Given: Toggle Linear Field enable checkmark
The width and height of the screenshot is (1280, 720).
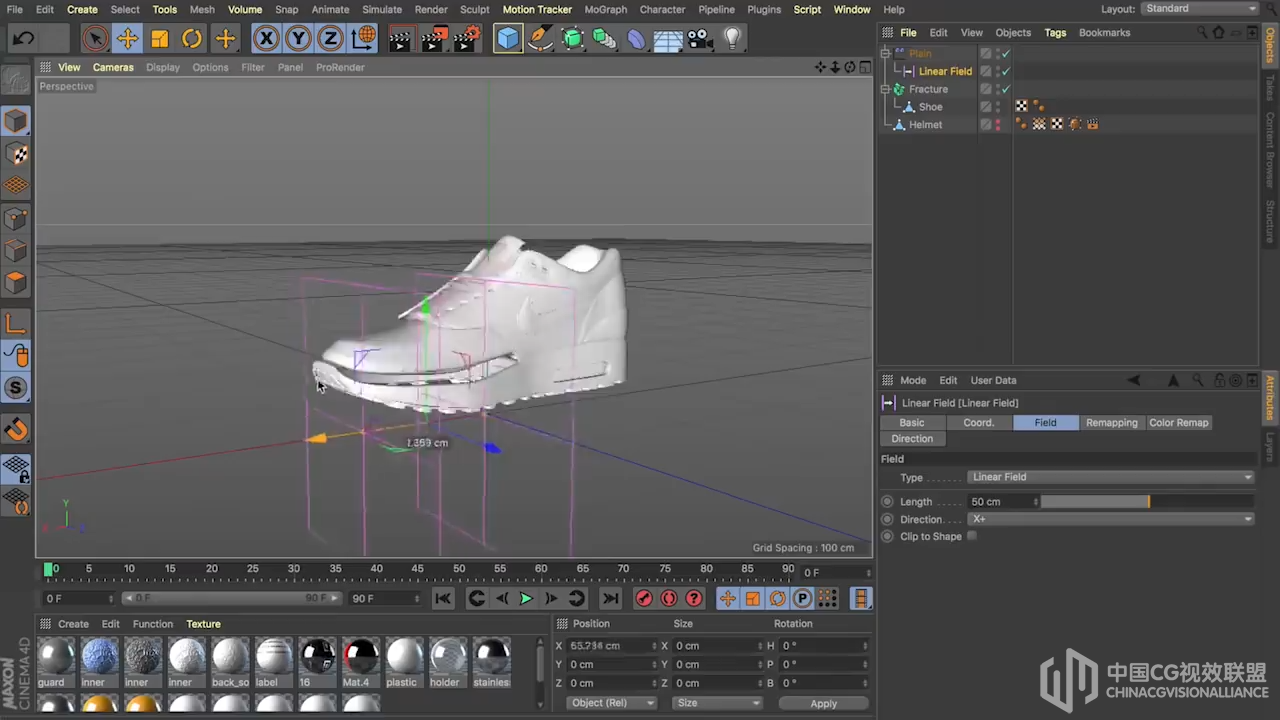Looking at the screenshot, I should (1006, 71).
